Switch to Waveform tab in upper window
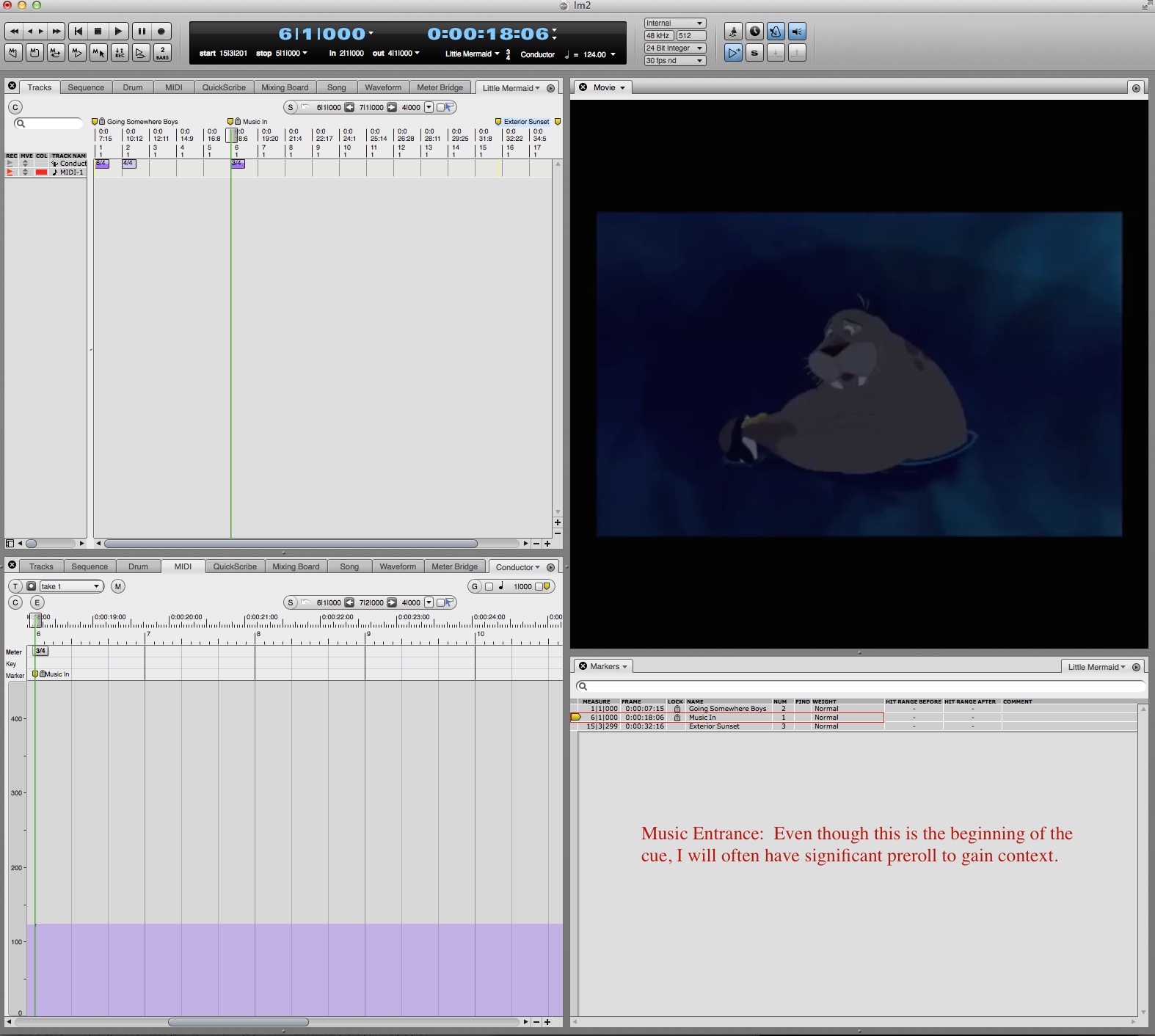1155x1036 pixels. pyautogui.click(x=383, y=87)
